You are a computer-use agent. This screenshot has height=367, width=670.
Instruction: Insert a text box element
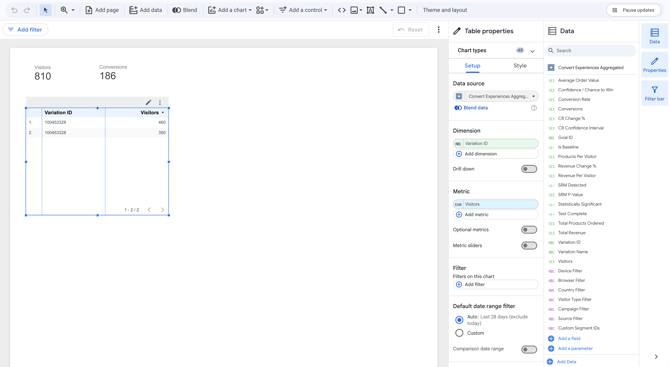[370, 10]
